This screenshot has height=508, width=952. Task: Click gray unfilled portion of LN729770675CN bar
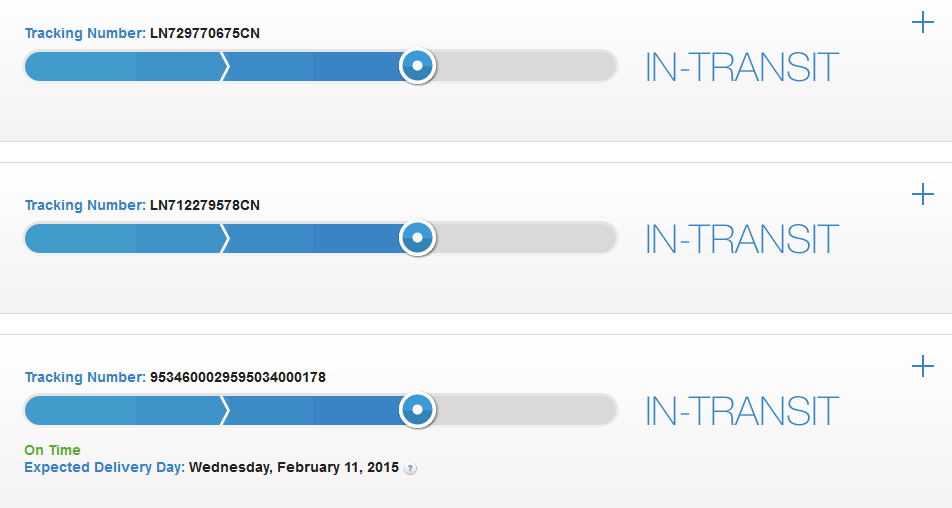coord(525,66)
